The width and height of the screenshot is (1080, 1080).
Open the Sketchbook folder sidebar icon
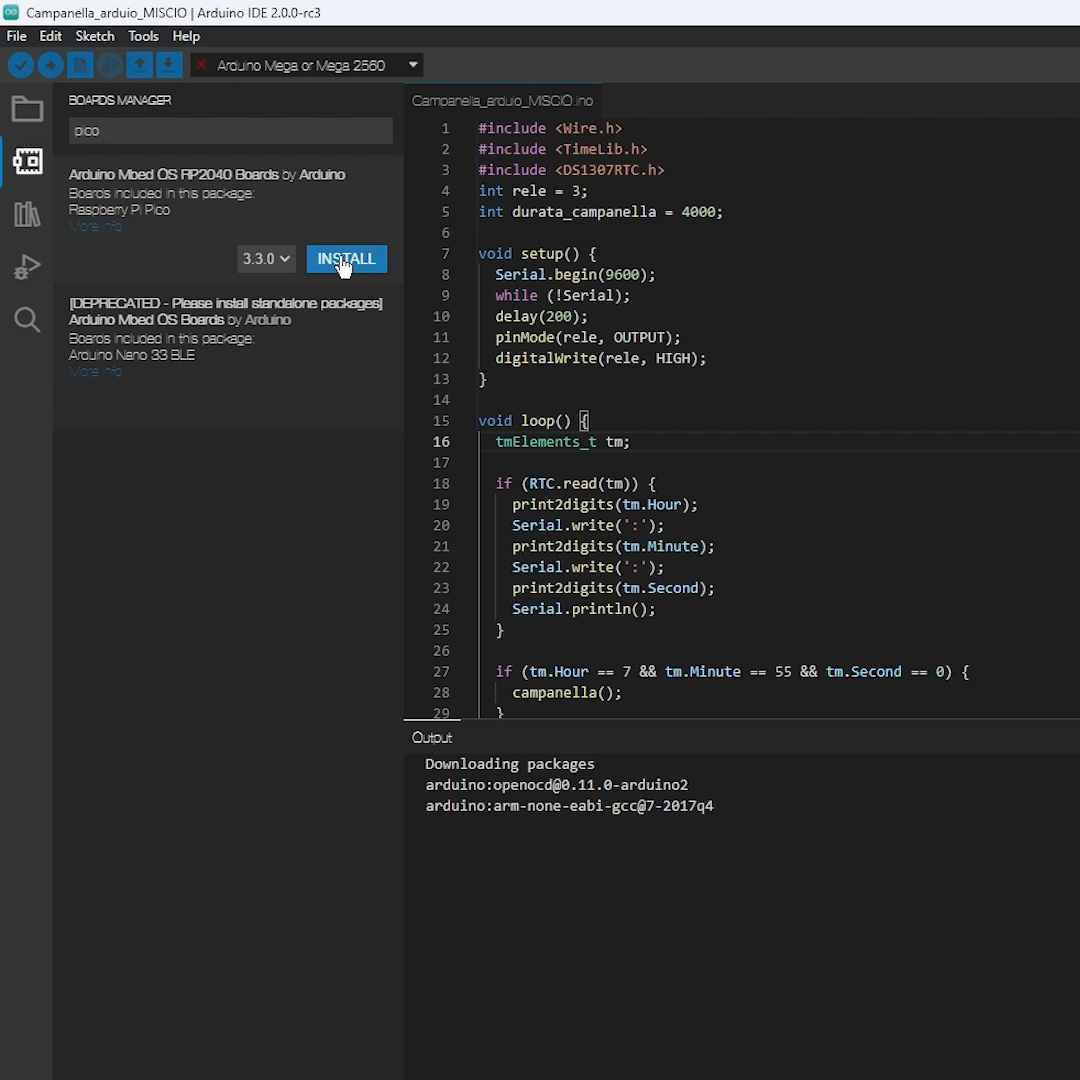[27, 109]
